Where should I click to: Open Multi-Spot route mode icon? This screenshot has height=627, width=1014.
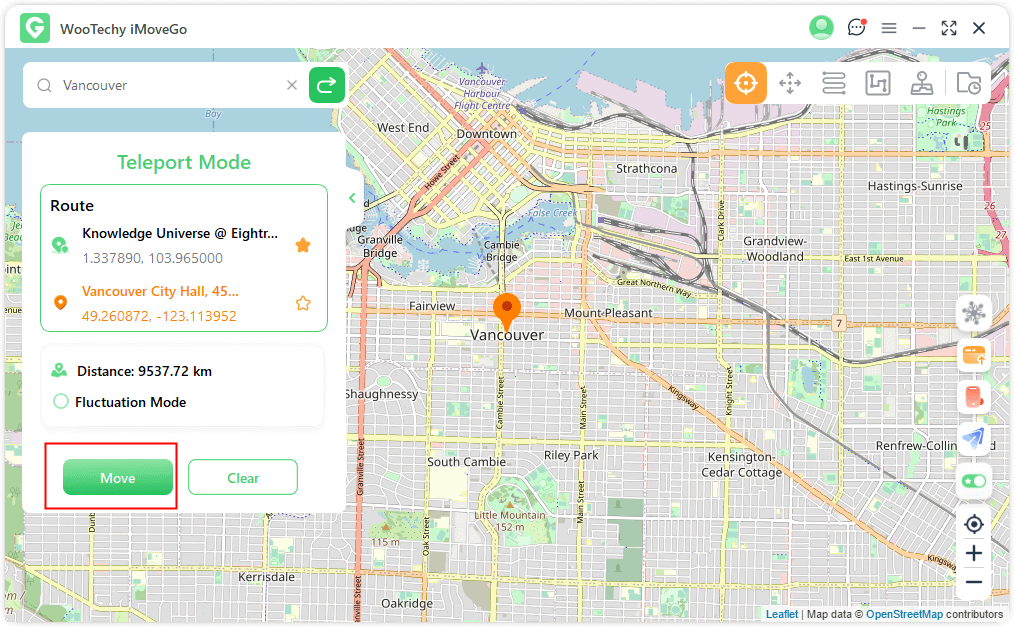pos(834,83)
